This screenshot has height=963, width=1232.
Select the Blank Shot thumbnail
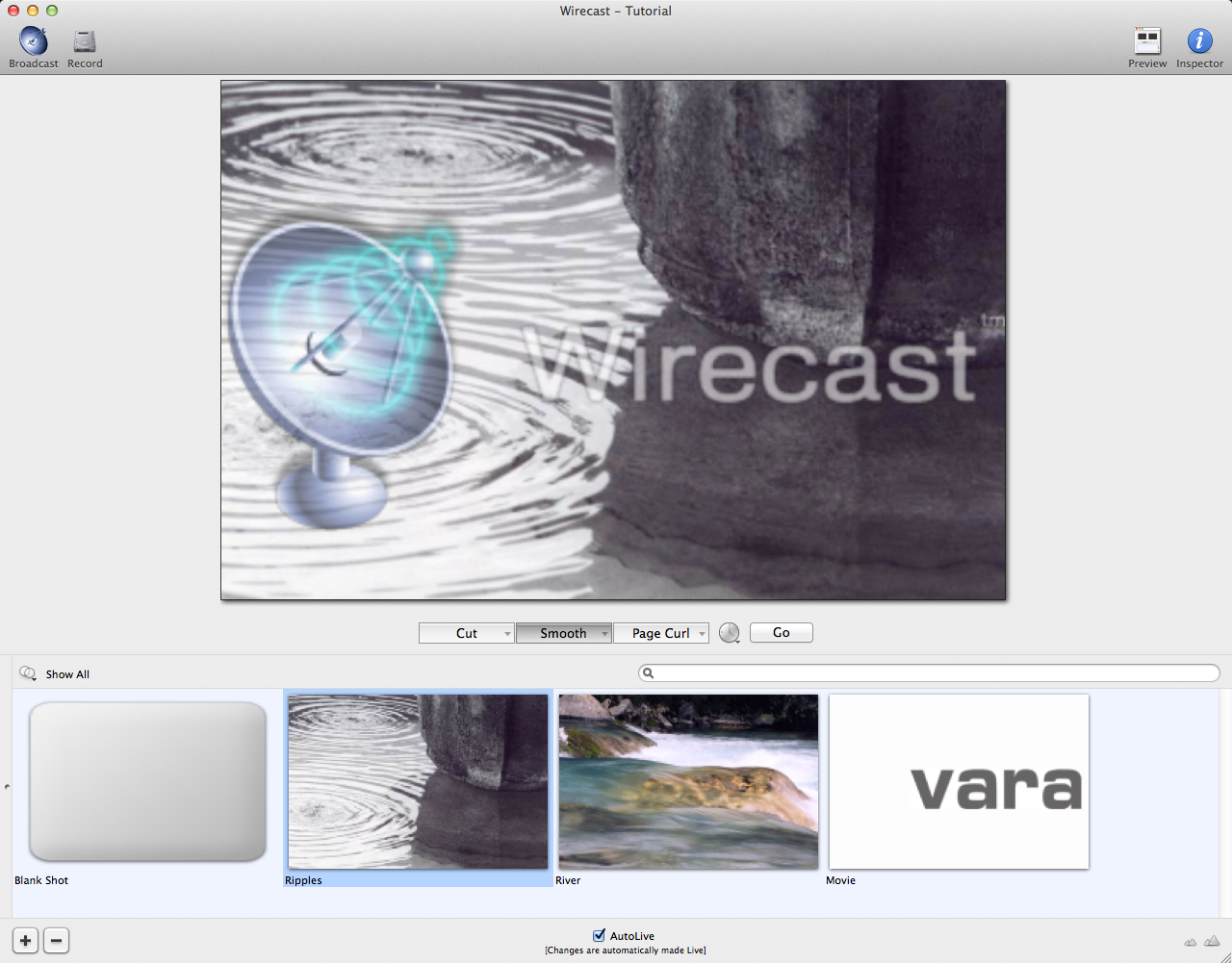pos(146,781)
